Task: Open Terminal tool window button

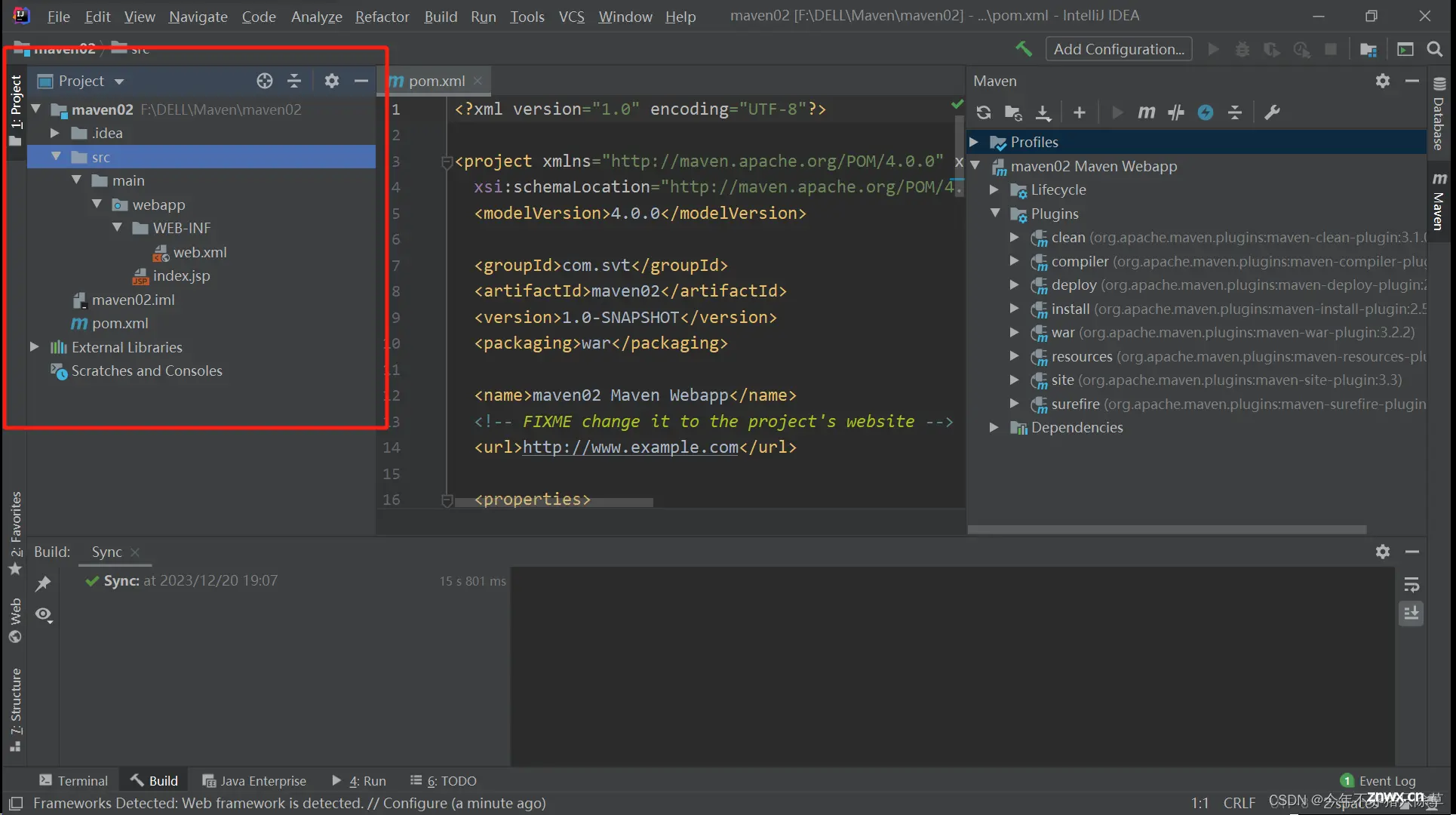Action: click(74, 780)
